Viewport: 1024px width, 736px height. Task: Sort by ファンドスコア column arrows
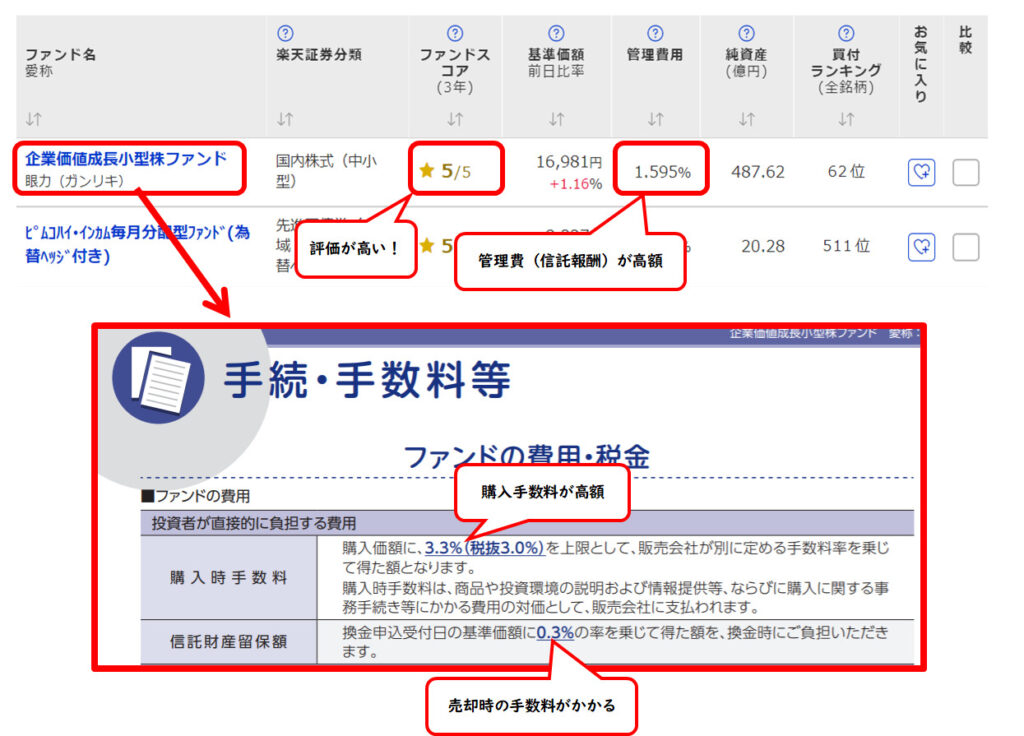click(x=455, y=120)
